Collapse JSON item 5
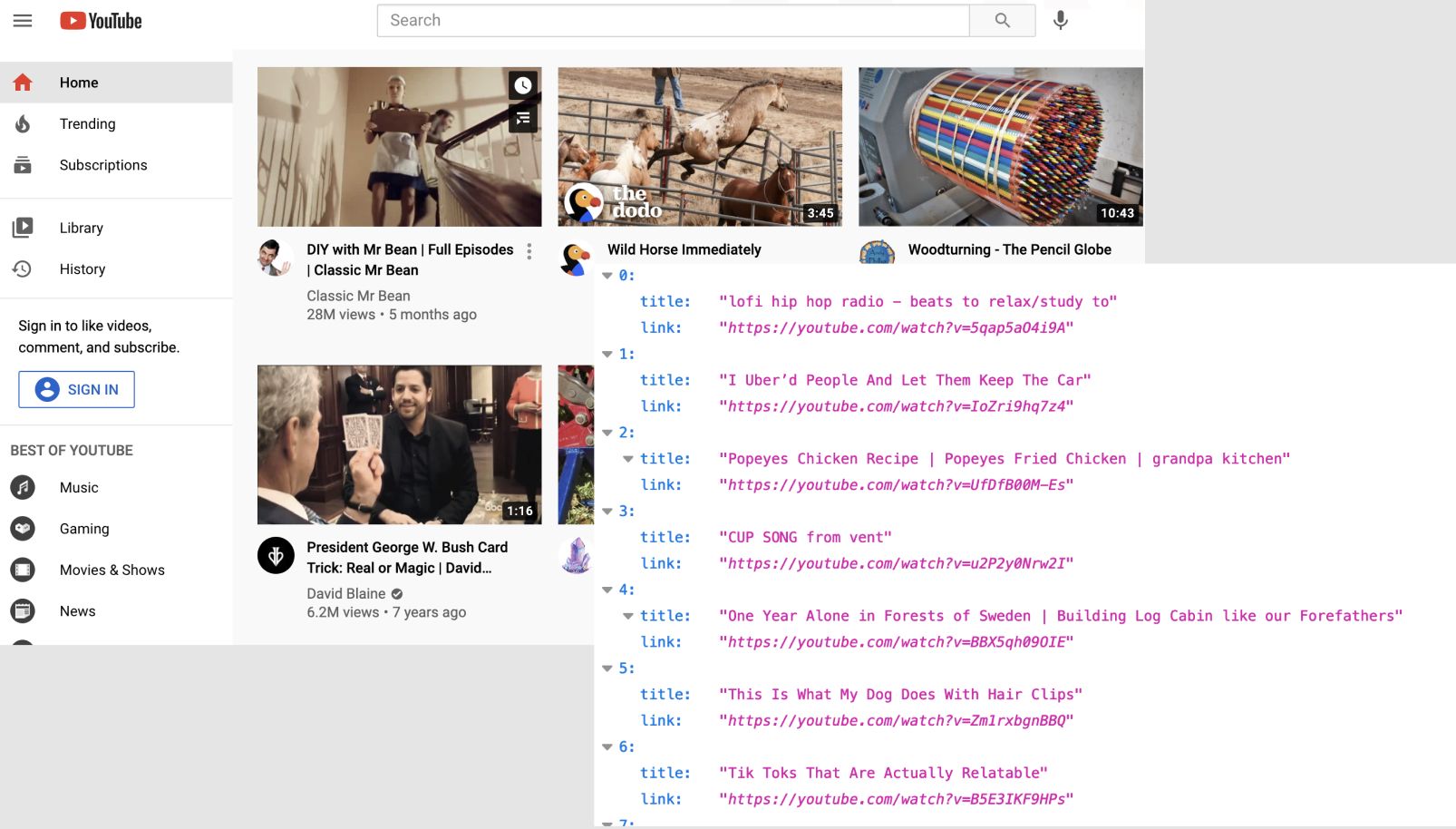Viewport: 1456px width, 829px height. 607,669
